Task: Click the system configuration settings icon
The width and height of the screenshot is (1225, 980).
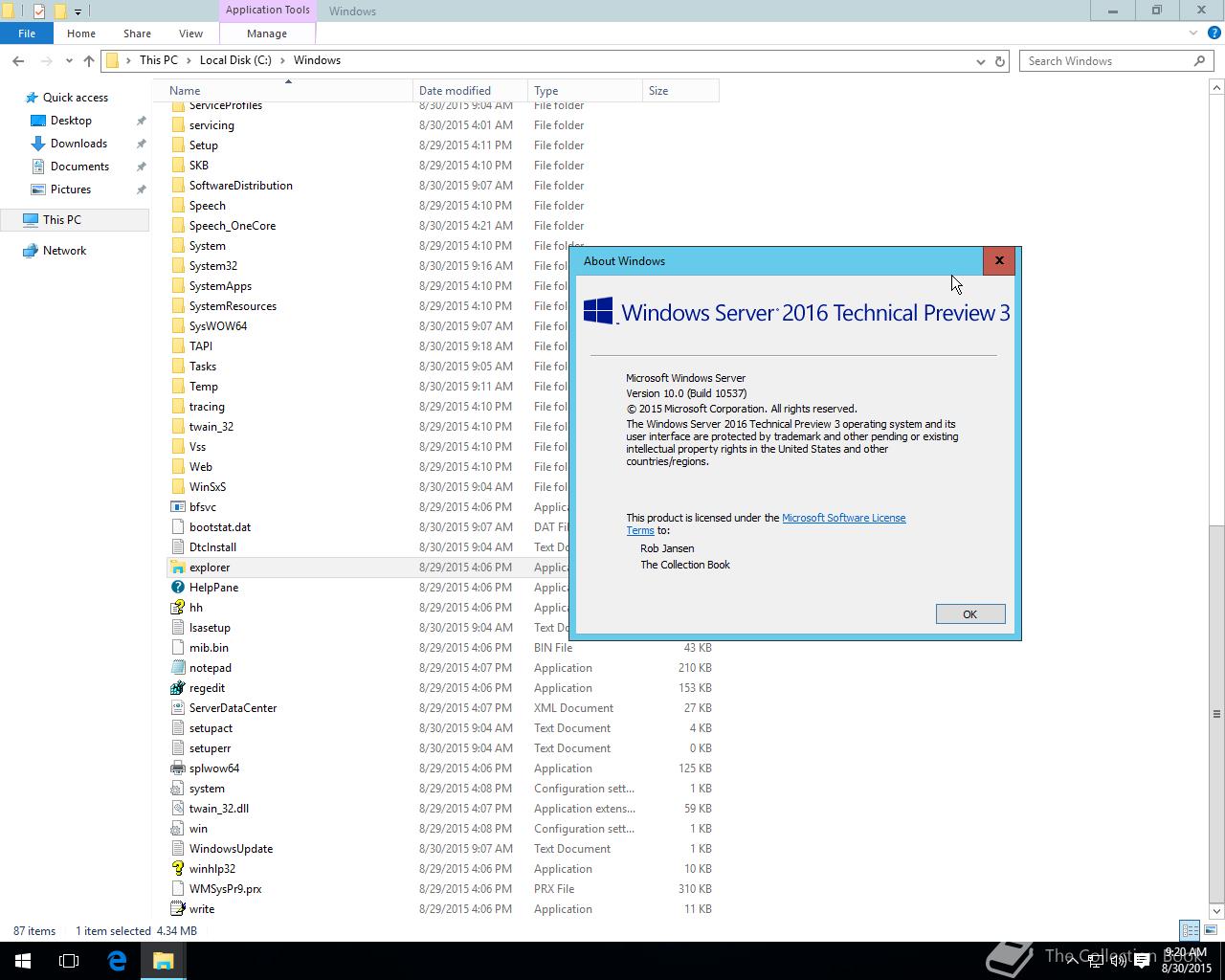Action: (177, 789)
